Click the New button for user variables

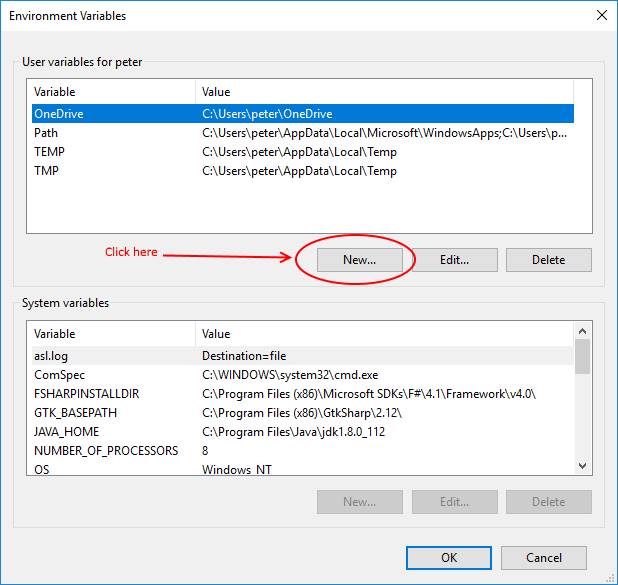coord(359,260)
